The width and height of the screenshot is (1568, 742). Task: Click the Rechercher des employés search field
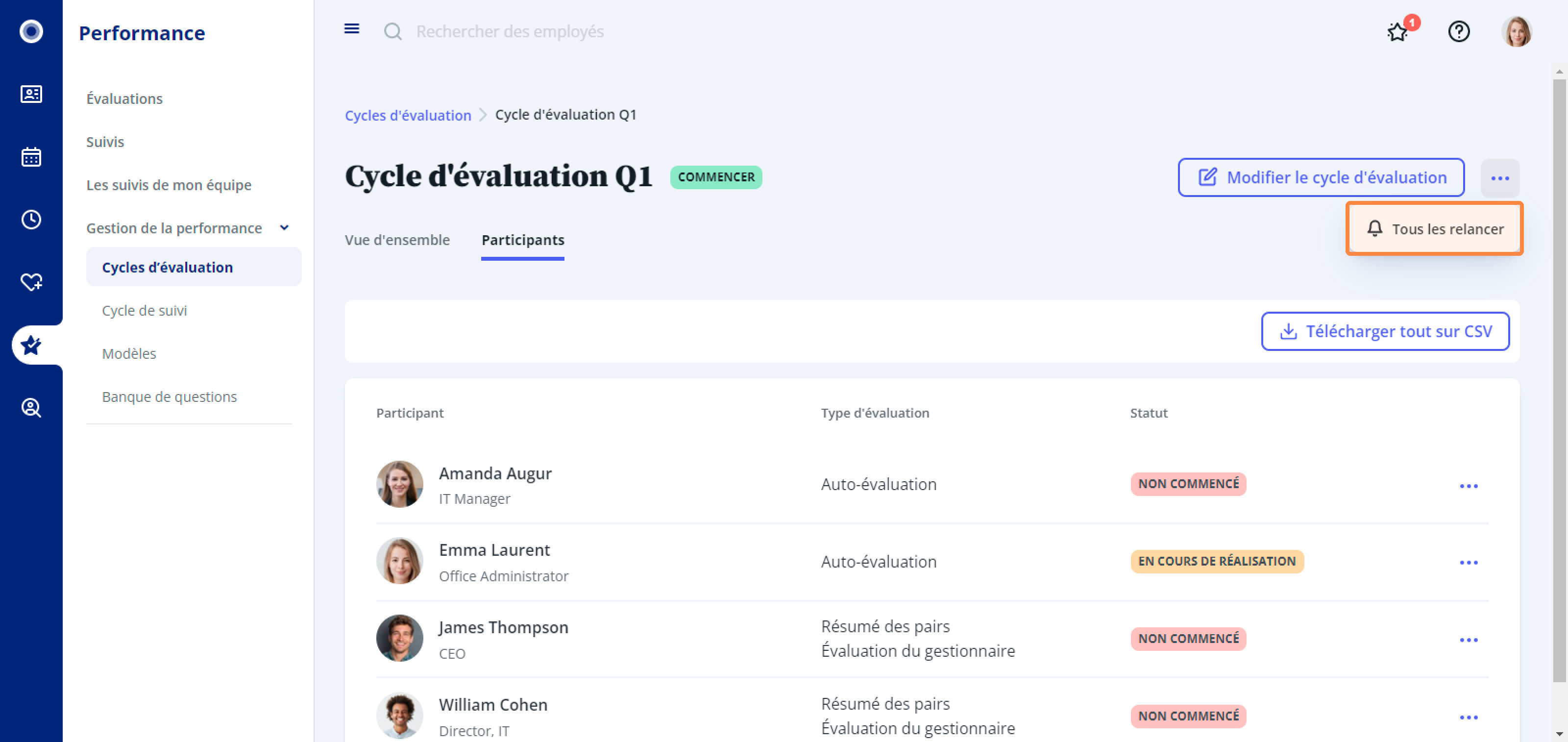click(510, 32)
